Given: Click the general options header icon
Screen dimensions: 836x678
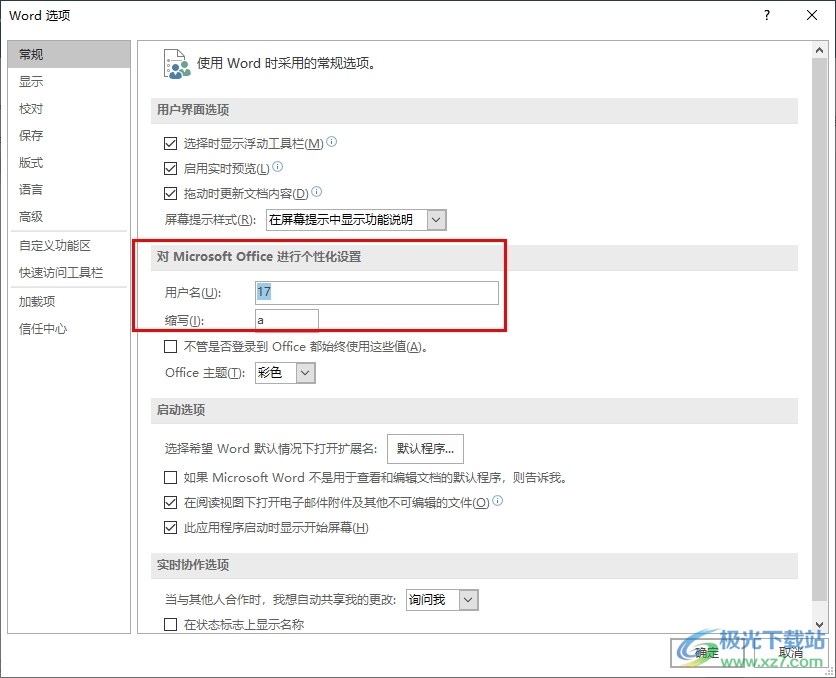Looking at the screenshot, I should coord(177,64).
